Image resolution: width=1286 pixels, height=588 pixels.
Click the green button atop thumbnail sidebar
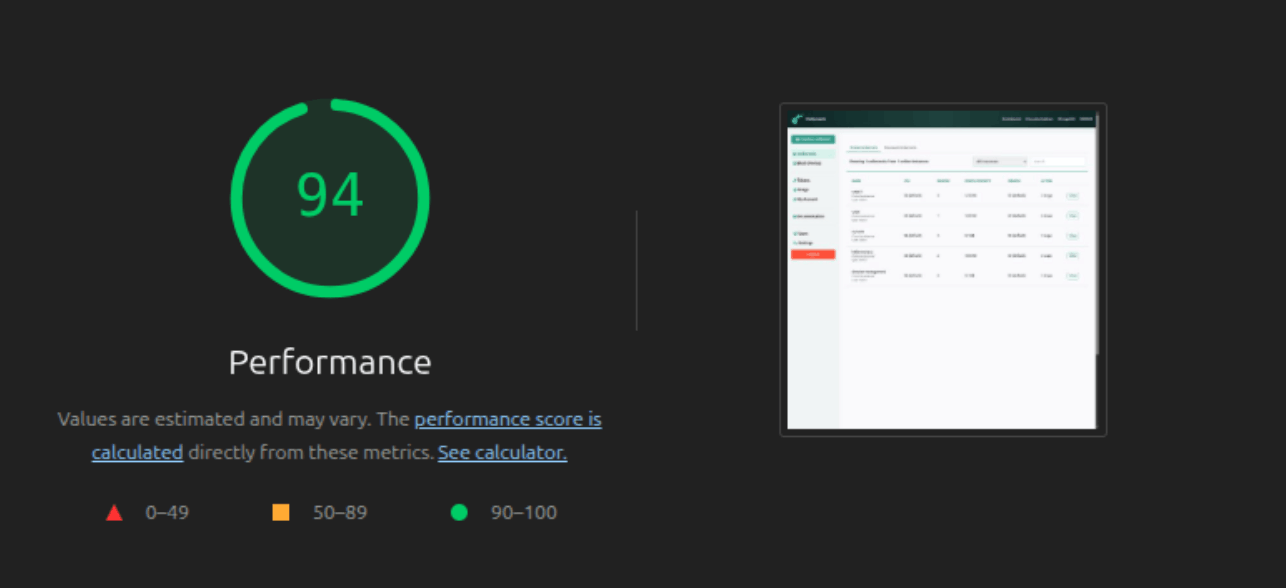coord(813,139)
